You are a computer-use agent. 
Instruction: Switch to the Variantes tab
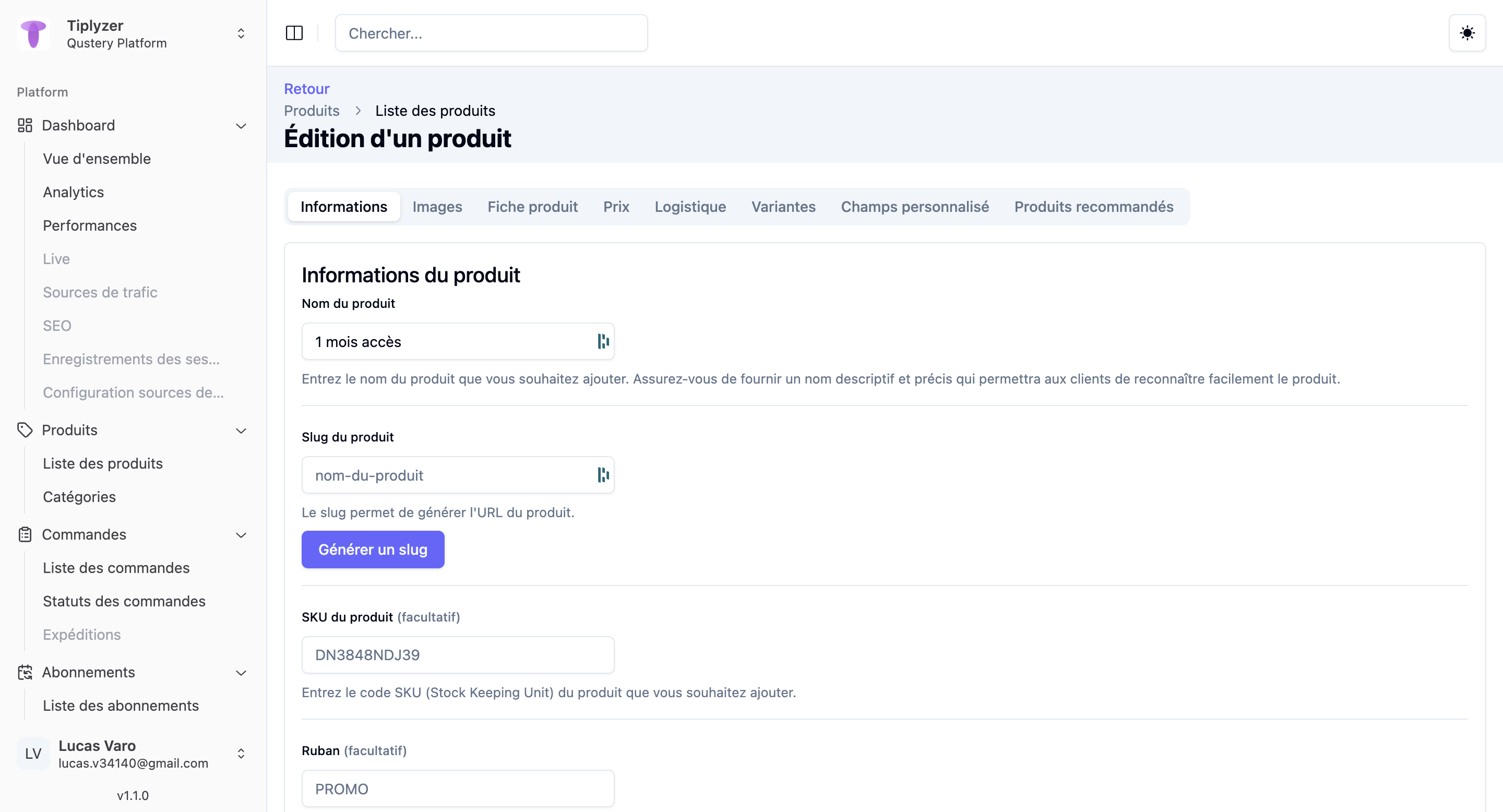(783, 207)
